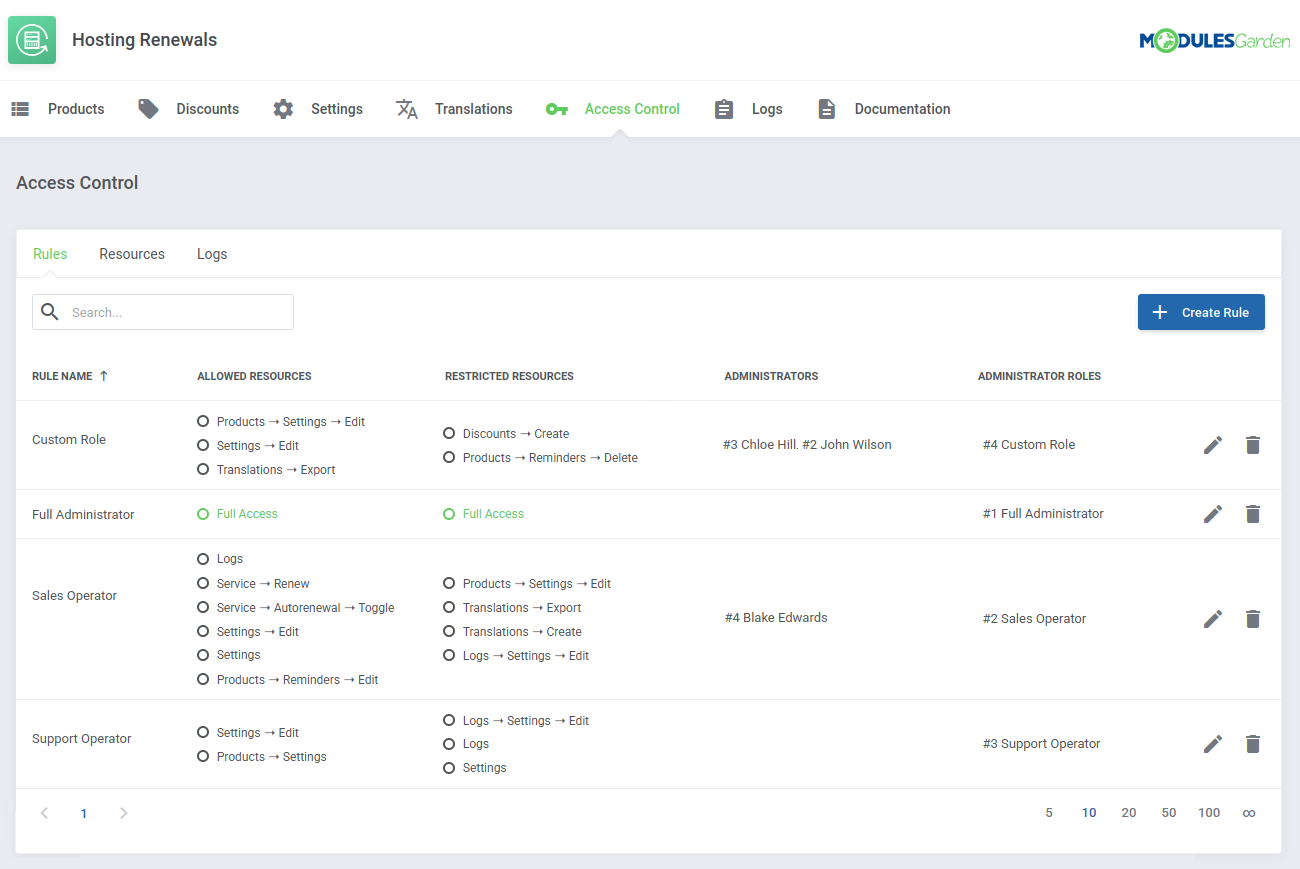Click the Discounts tag icon
Screen dimensions: 1300x869
pos(148,109)
